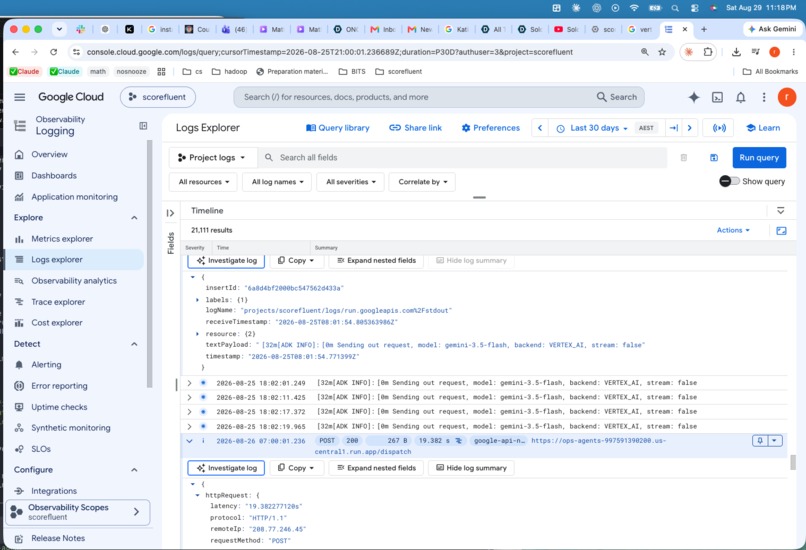Collapse the httpRequest object
Image resolution: width=806 pixels, height=550 pixels.
pos(197,496)
